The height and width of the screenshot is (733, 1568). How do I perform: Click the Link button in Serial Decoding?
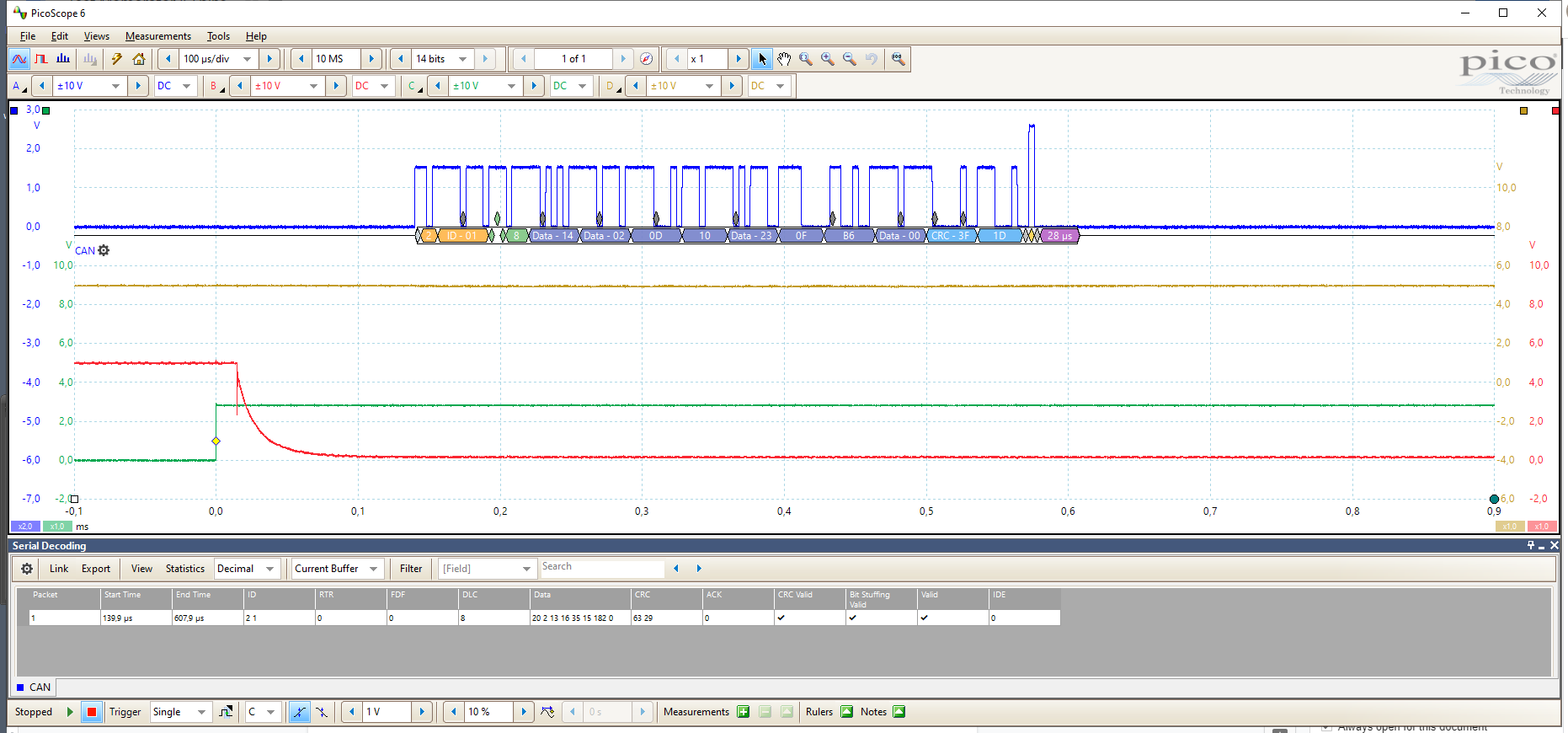59,569
